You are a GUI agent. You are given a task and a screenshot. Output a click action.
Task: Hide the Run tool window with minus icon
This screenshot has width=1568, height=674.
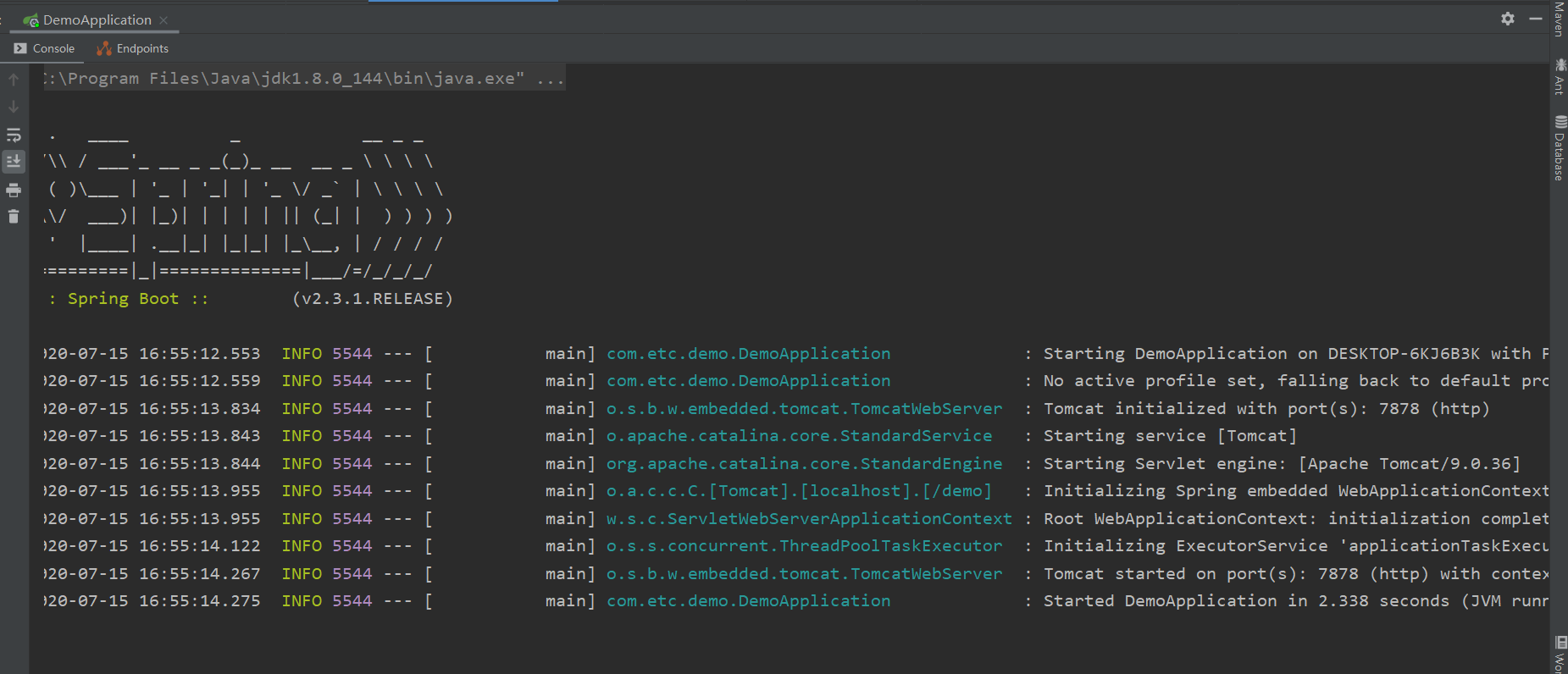(x=1536, y=19)
